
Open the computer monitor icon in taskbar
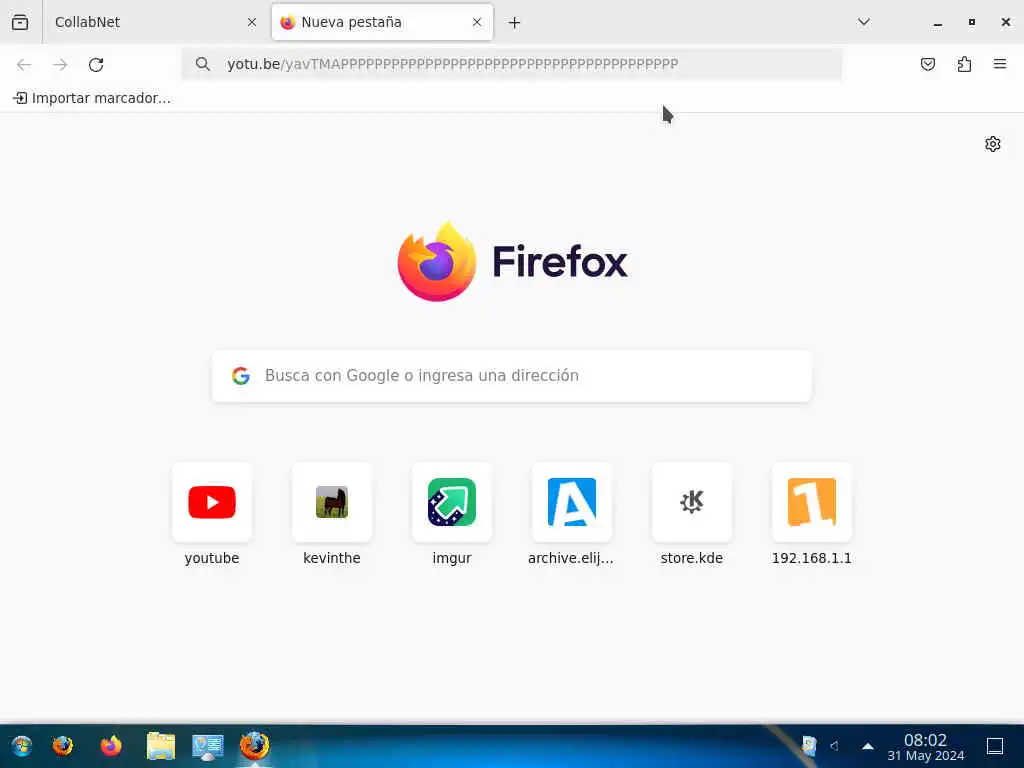click(x=208, y=746)
